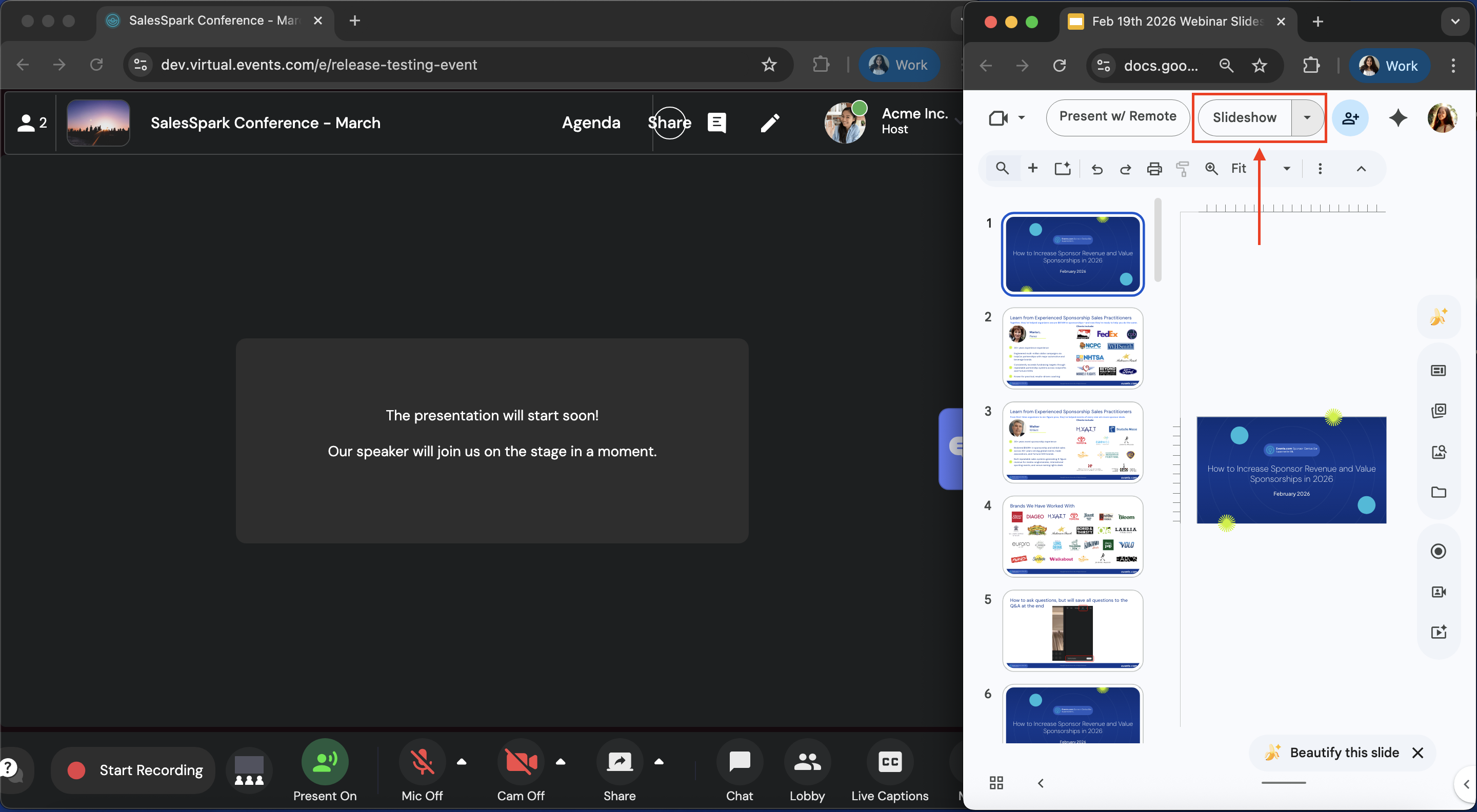
Task: Click the record circle icon in side panel
Action: (x=1438, y=551)
